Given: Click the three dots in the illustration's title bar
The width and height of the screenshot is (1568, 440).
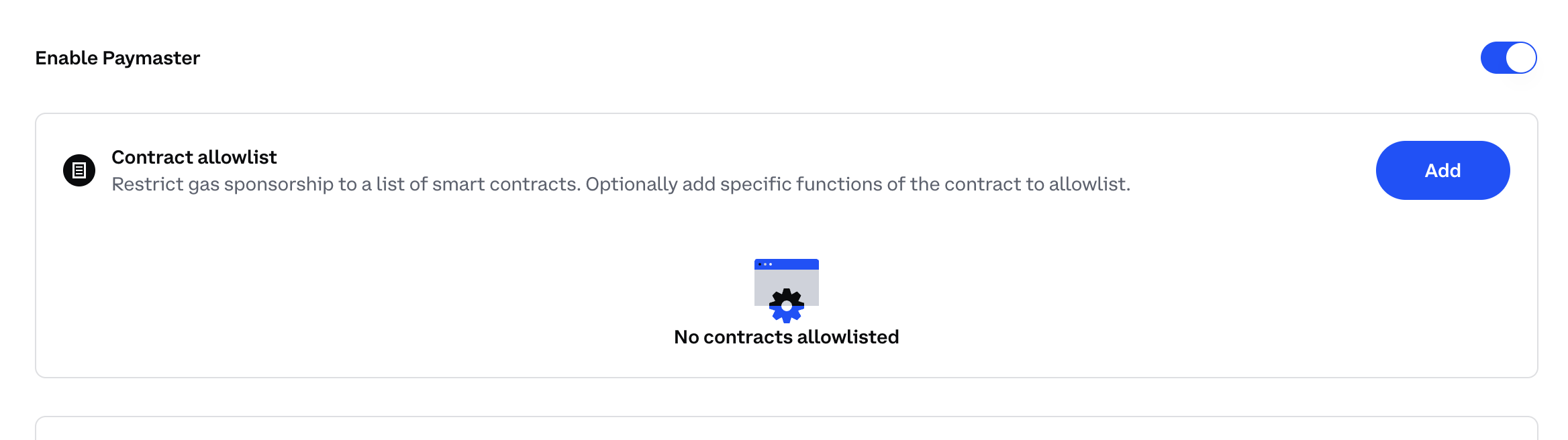Looking at the screenshot, I should (x=765, y=264).
